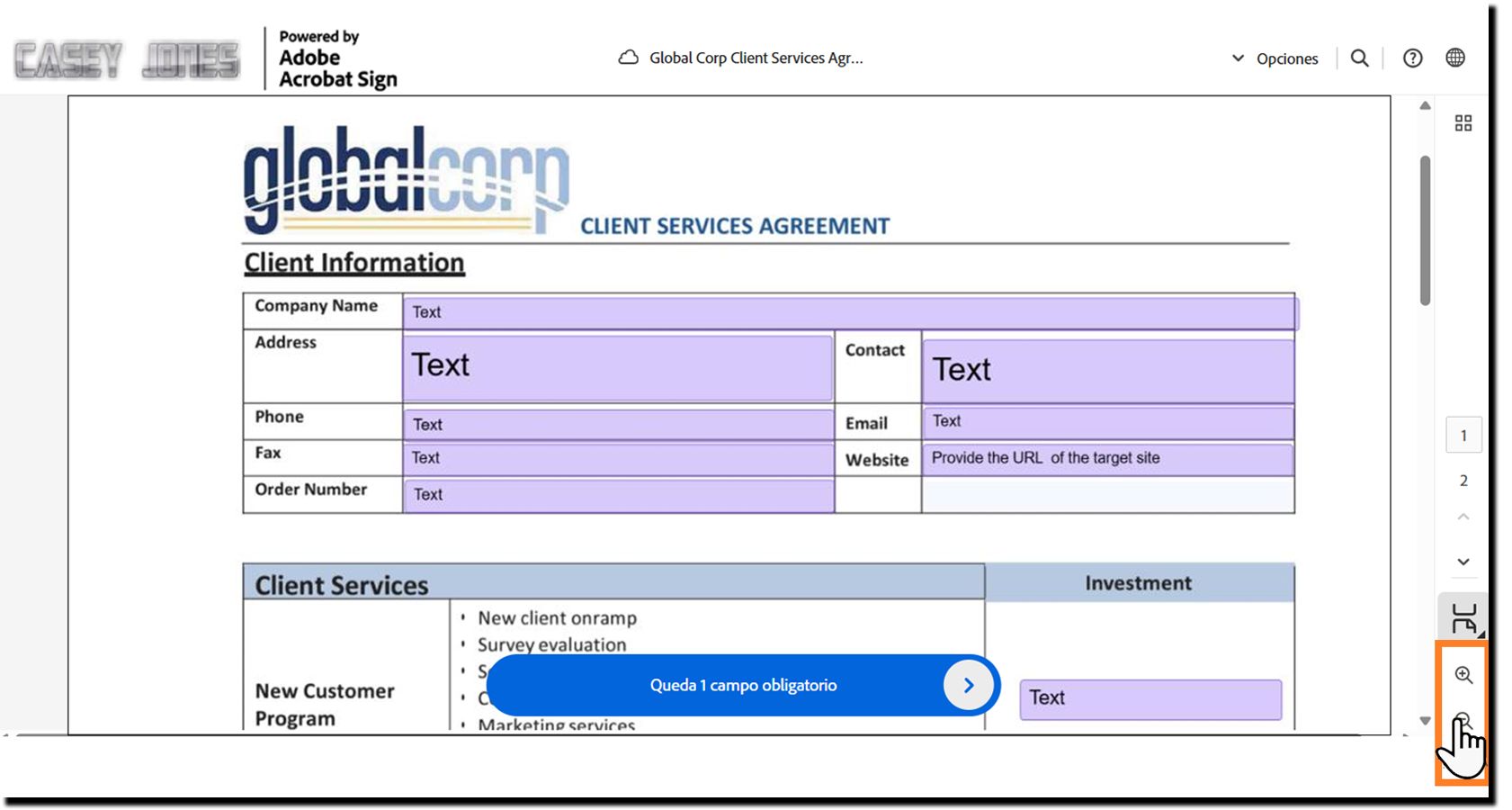1512x810 pixels.
Task: Click the Company Name text field
Action: (x=851, y=312)
